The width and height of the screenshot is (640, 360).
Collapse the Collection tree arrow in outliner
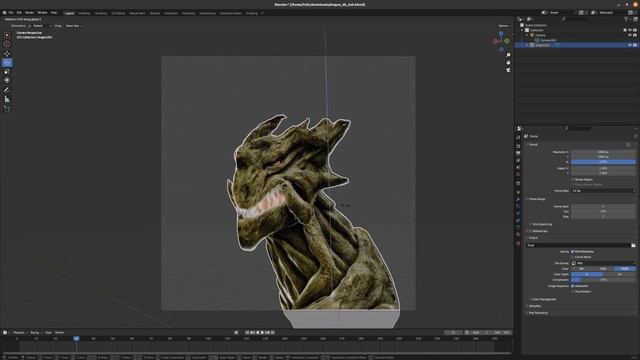pyautogui.click(x=522, y=30)
